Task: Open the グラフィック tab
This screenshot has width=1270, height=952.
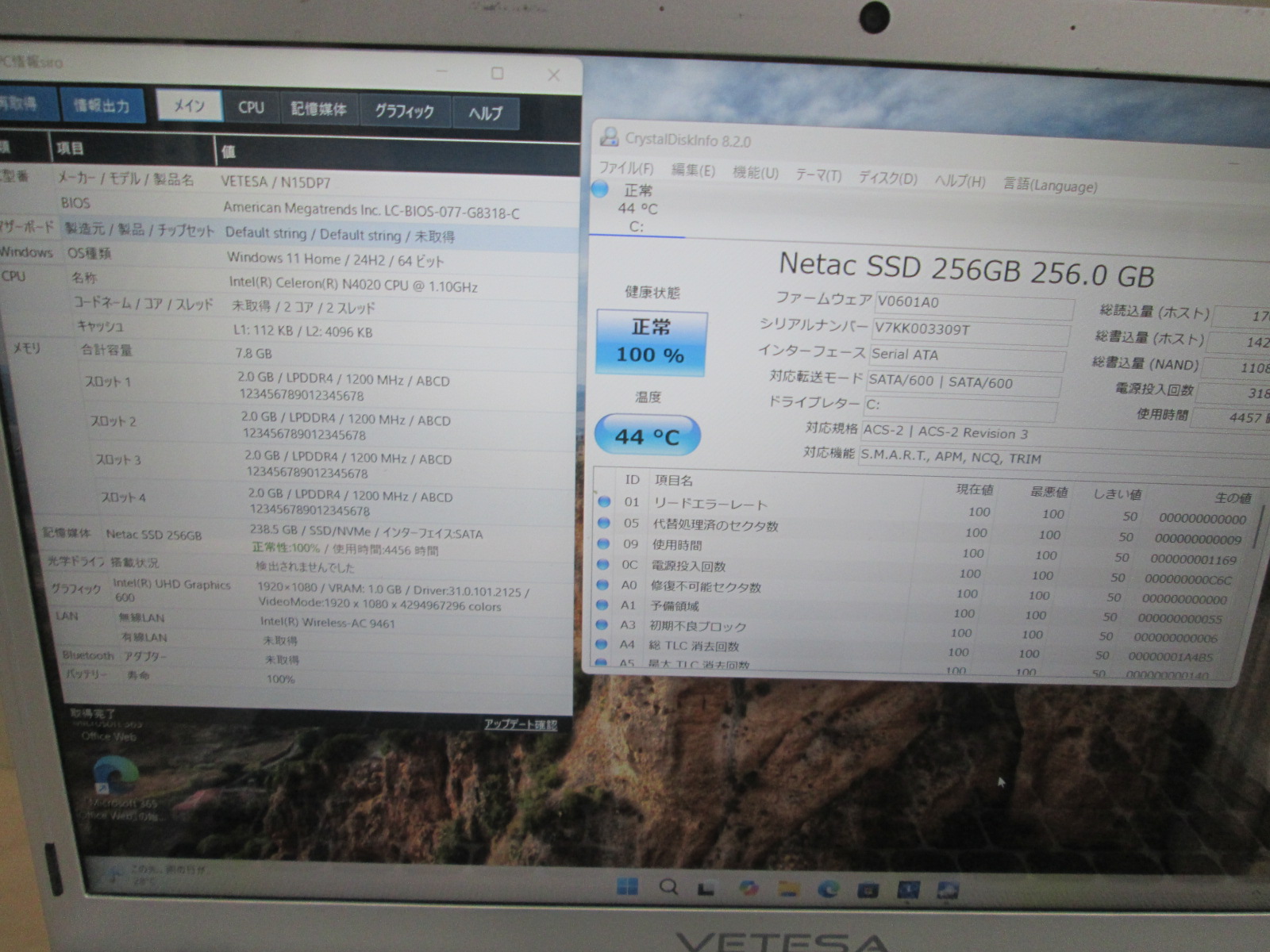Action: tap(405, 112)
